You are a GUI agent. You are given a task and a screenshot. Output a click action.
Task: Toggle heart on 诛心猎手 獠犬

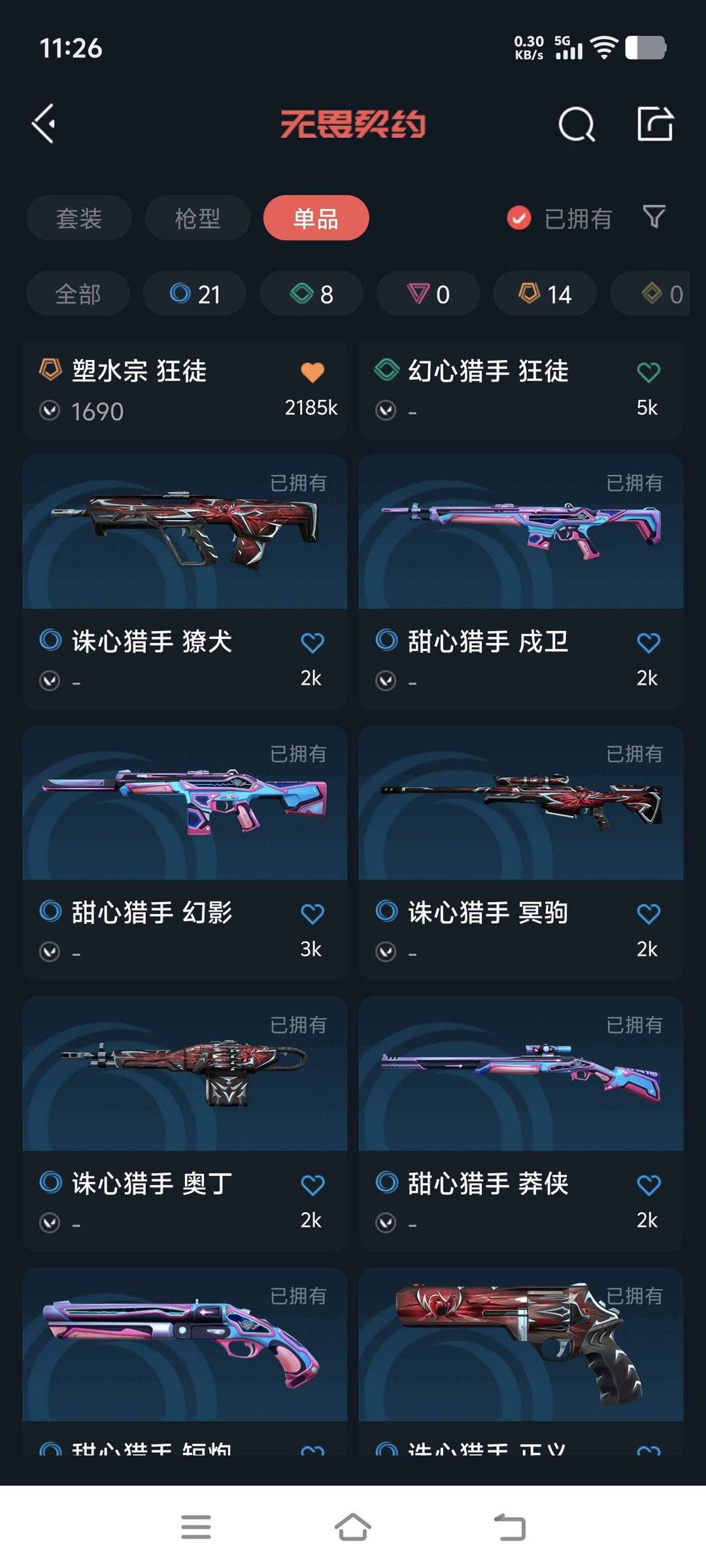tap(312, 642)
